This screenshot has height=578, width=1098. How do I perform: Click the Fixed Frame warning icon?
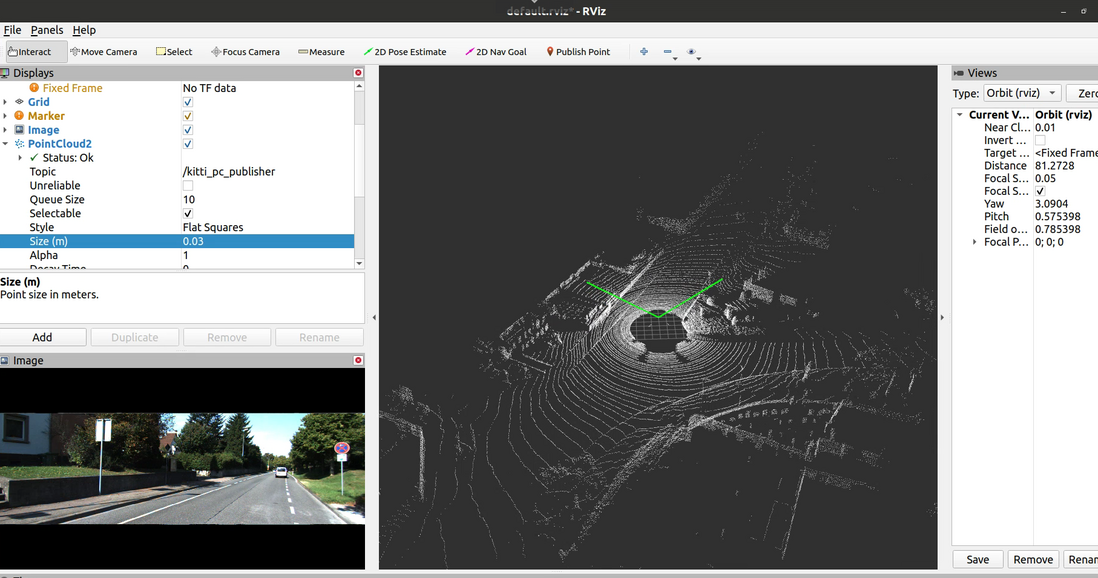(34, 88)
